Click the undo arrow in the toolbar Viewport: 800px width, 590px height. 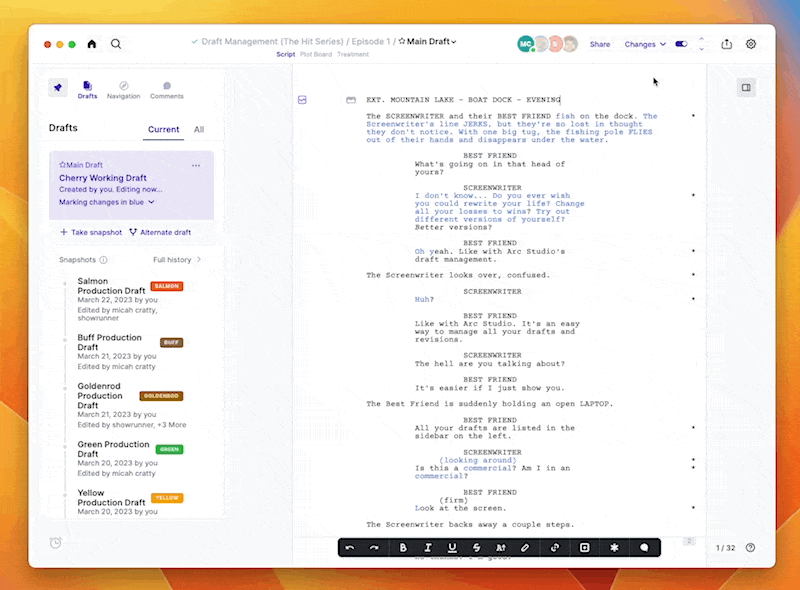click(350, 547)
